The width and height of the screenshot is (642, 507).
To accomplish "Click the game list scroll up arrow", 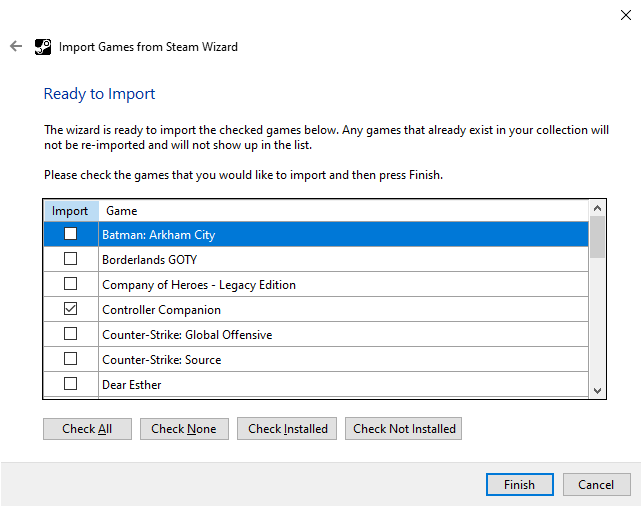I will click(x=597, y=208).
